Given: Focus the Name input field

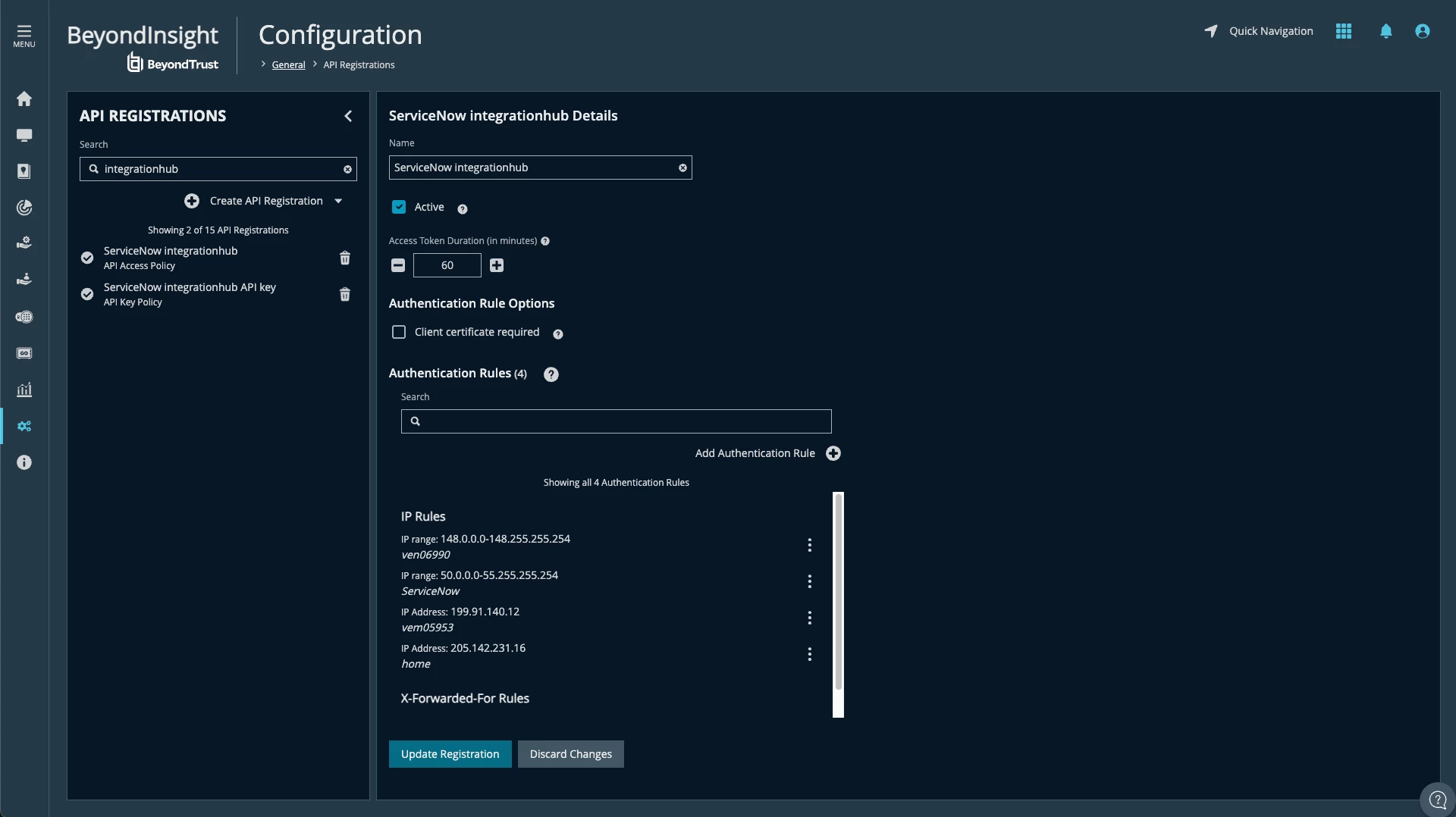Looking at the screenshot, I should coord(540,167).
